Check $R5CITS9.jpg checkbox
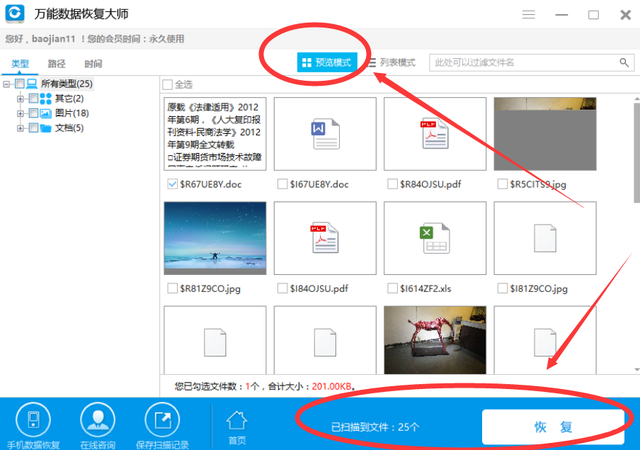This screenshot has width=640, height=450. tap(502, 184)
